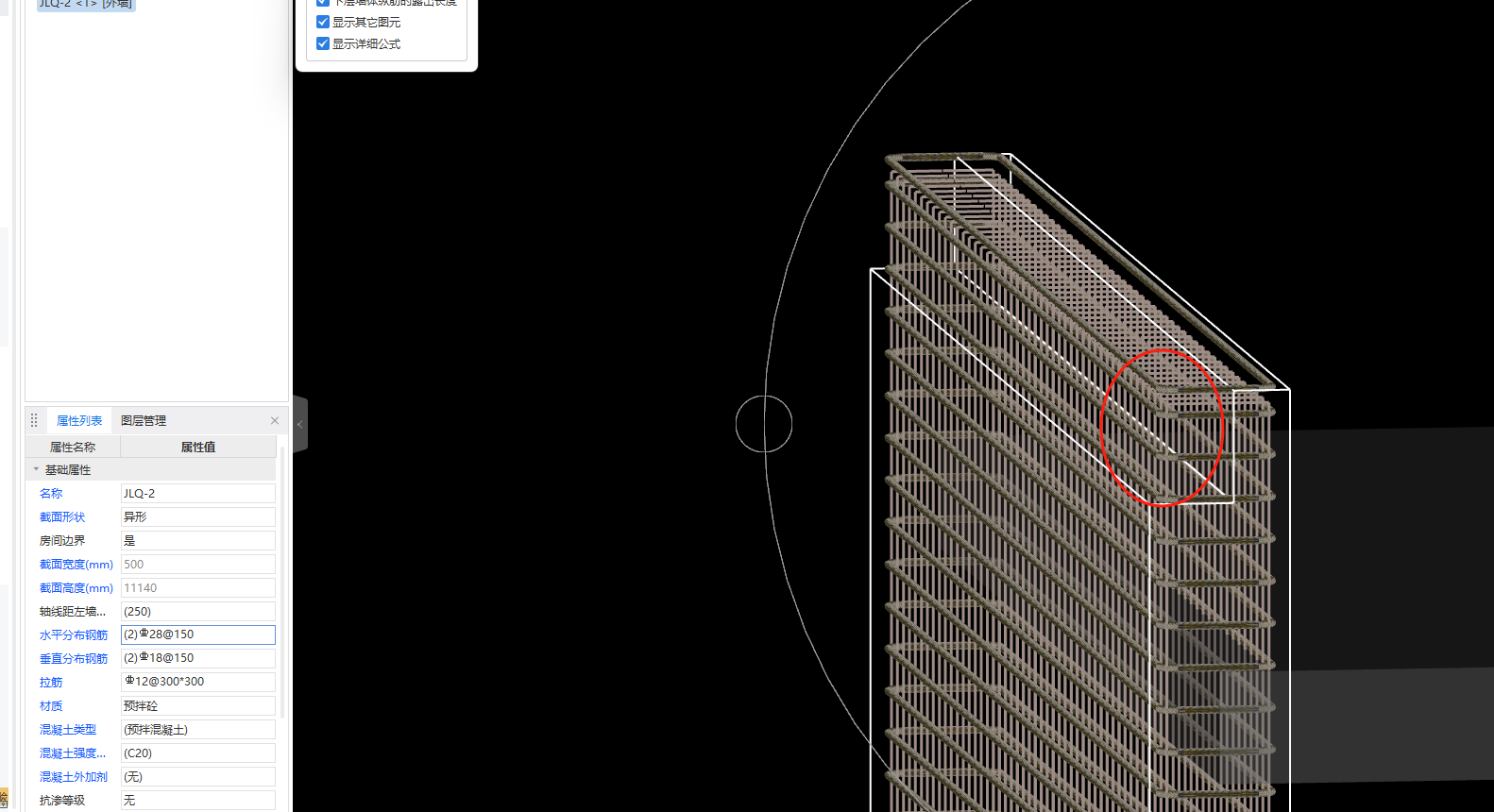
Task: Edit the 水平分布钢筋 value field
Action: pos(198,634)
